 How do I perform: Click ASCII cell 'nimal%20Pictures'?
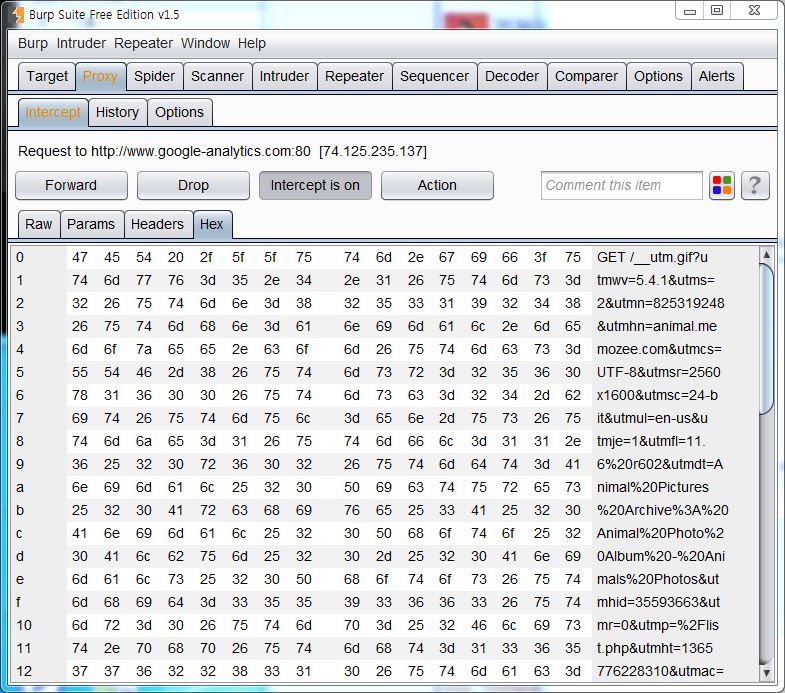652,487
